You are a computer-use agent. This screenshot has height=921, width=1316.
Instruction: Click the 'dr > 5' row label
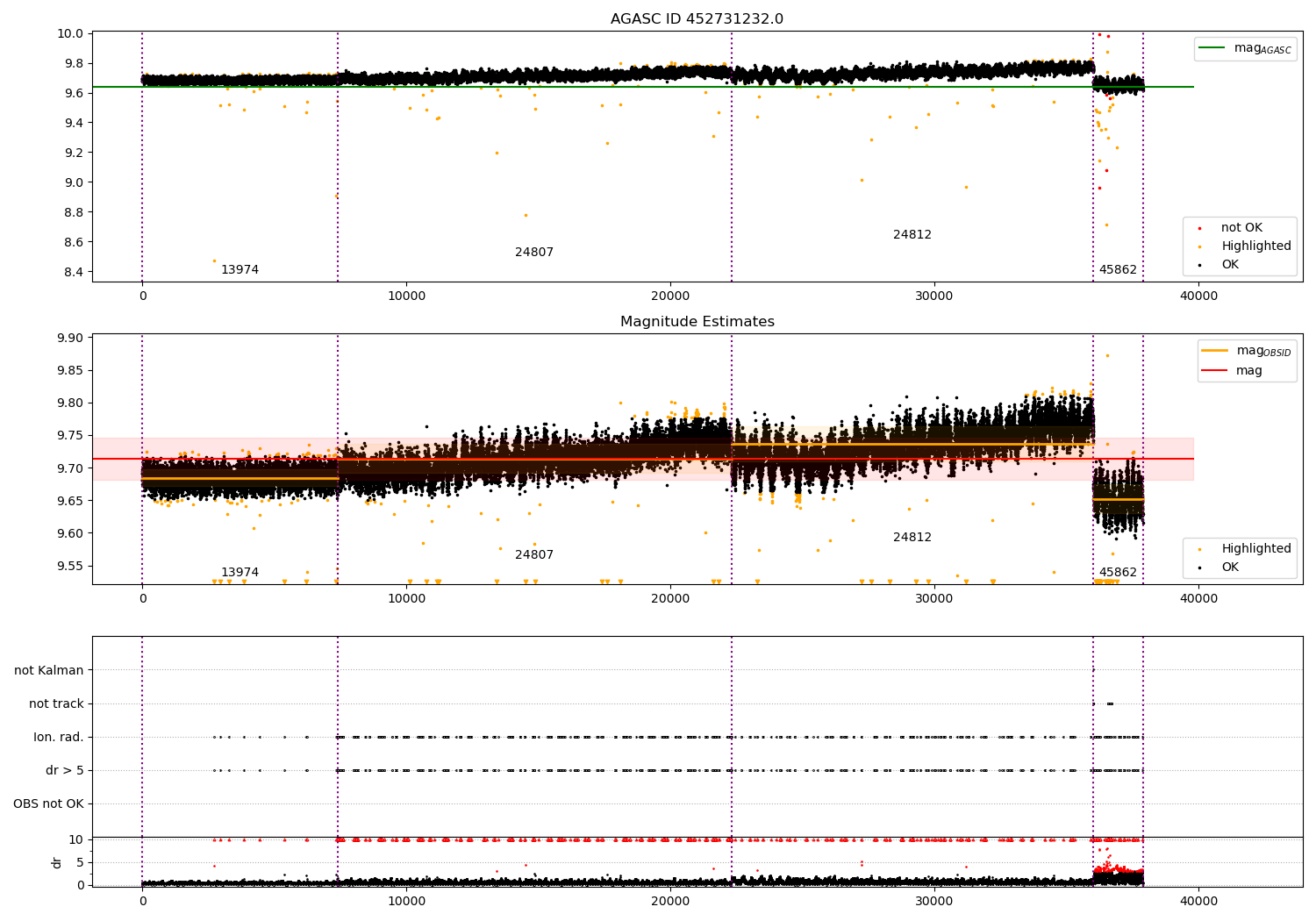tap(65, 770)
